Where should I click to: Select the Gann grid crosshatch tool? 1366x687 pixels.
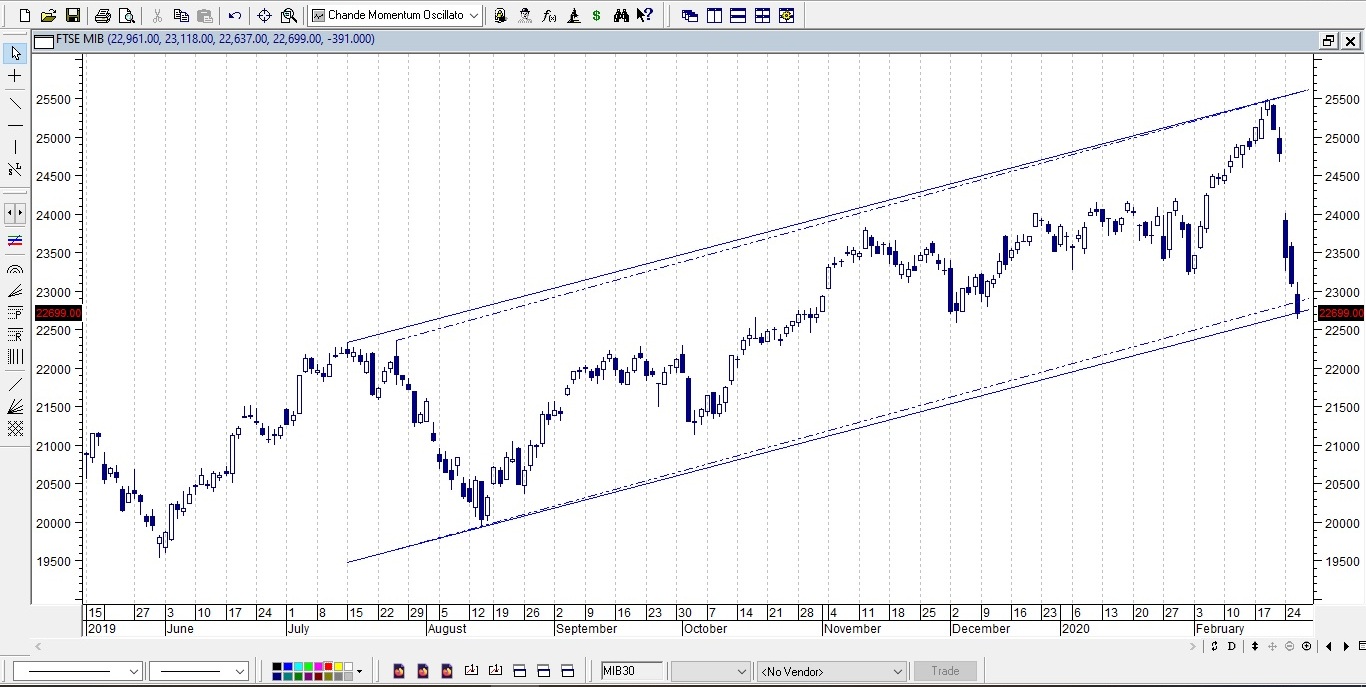coord(15,428)
